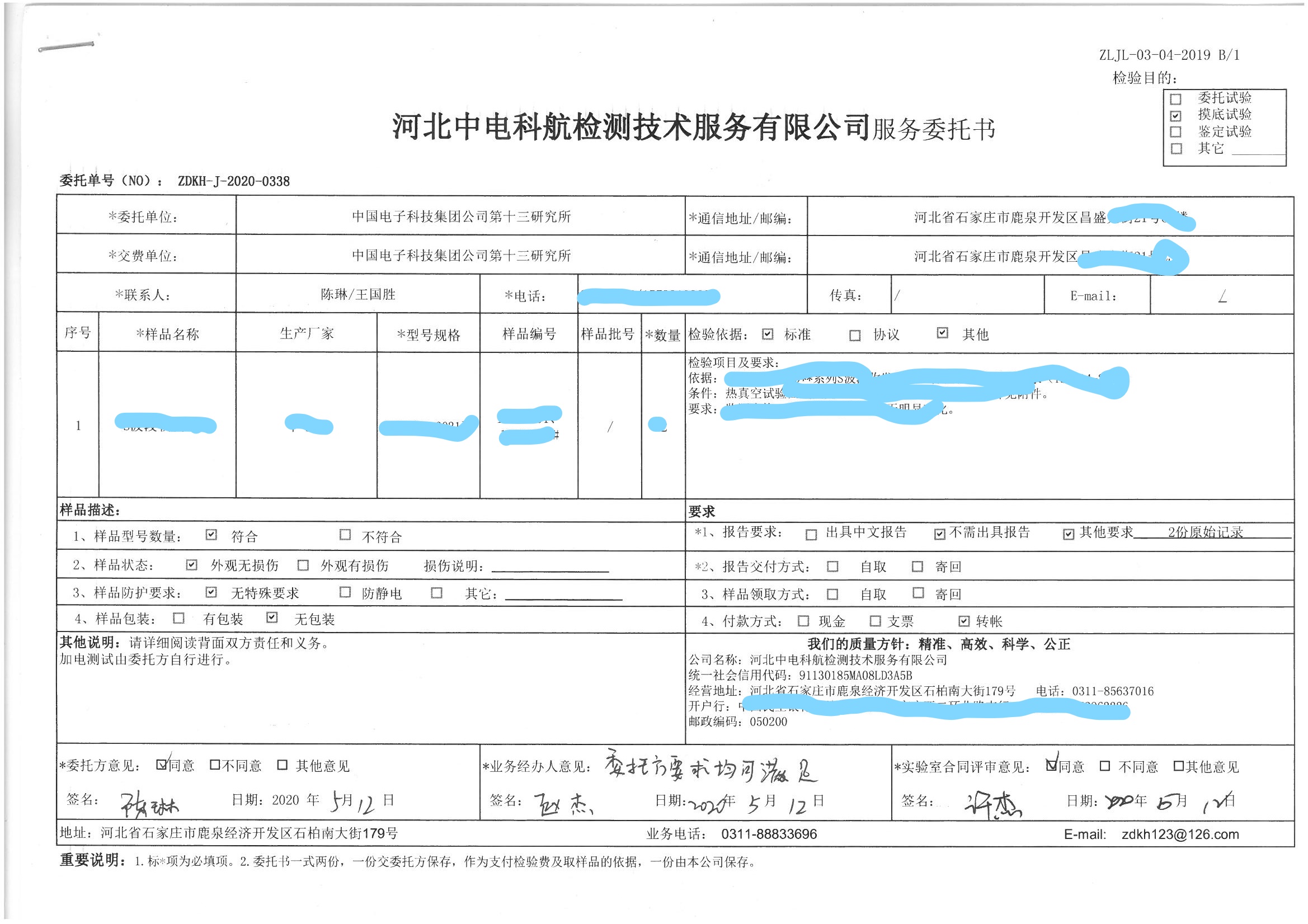Click the 委托方 signature 陈琳
Viewport: 1308px width, 924px height.
149,803
